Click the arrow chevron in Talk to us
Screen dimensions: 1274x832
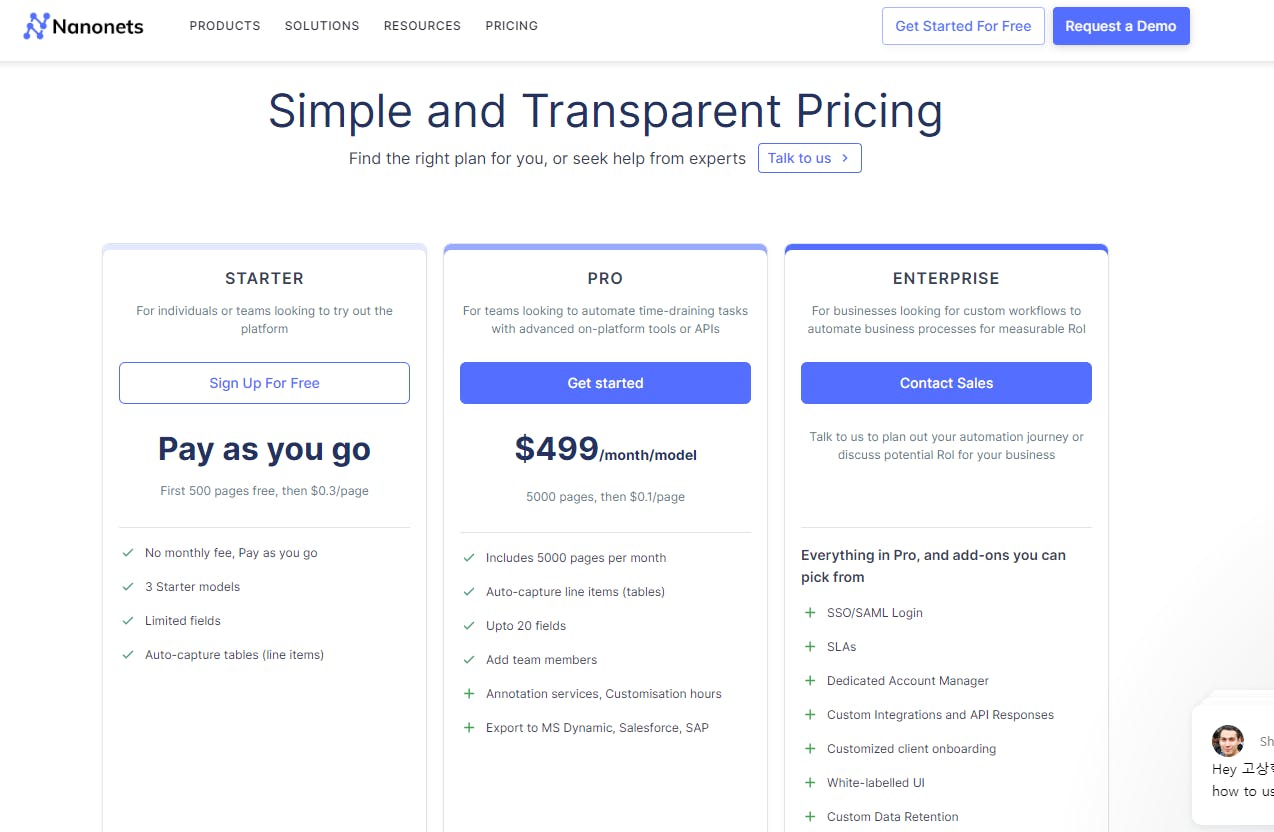point(845,158)
